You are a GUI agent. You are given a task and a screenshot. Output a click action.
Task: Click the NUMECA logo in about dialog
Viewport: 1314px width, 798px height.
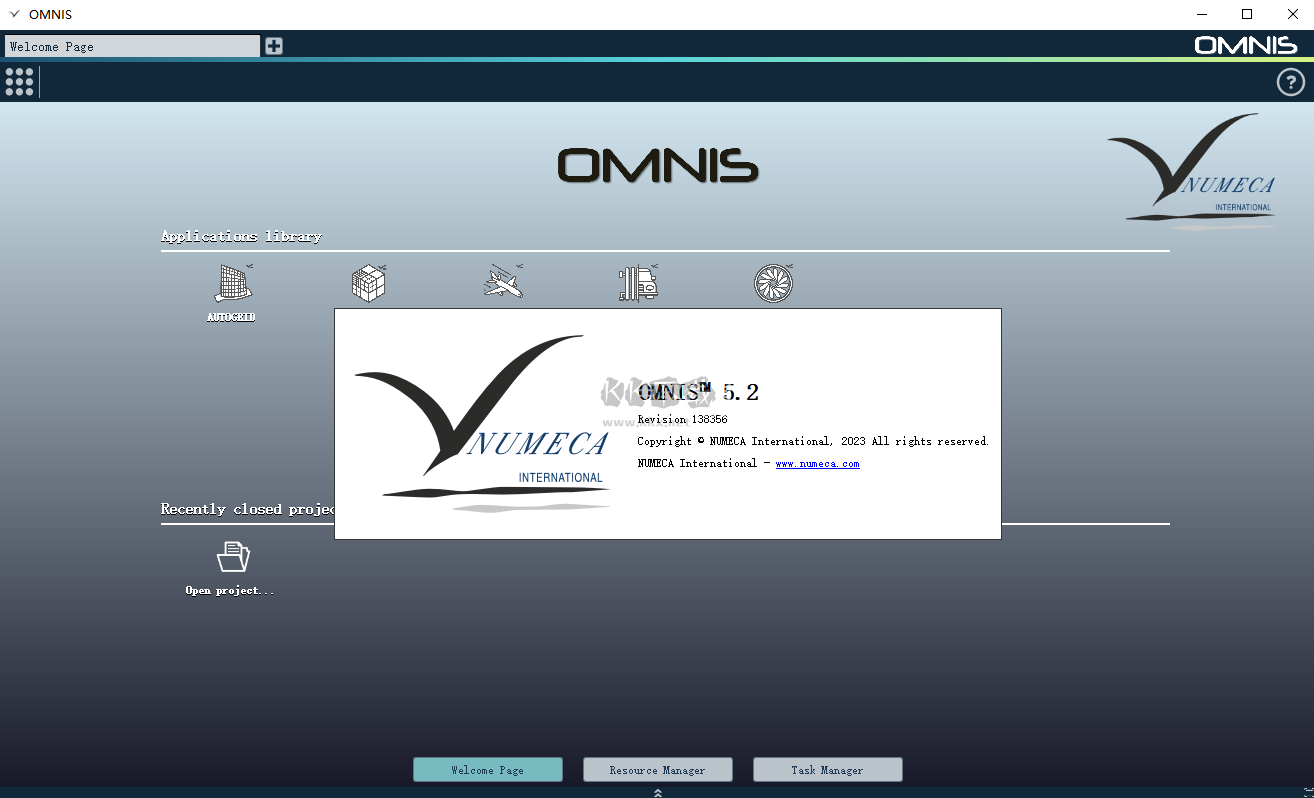pyautogui.click(x=483, y=424)
